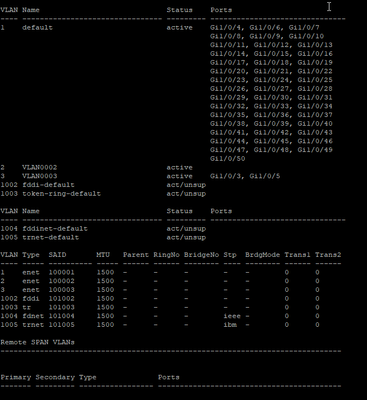The image size is (367, 400).
Task: Click port Gi1/0/4 in the list
Action: pos(228,28)
